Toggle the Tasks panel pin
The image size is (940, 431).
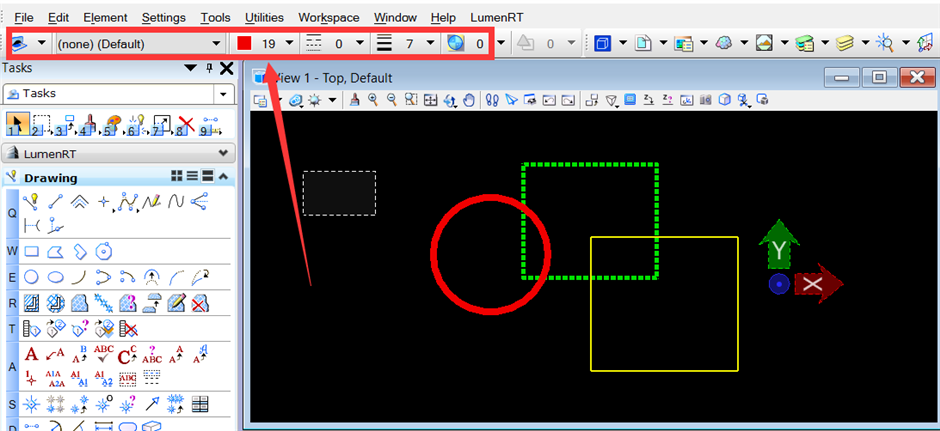[x=209, y=68]
